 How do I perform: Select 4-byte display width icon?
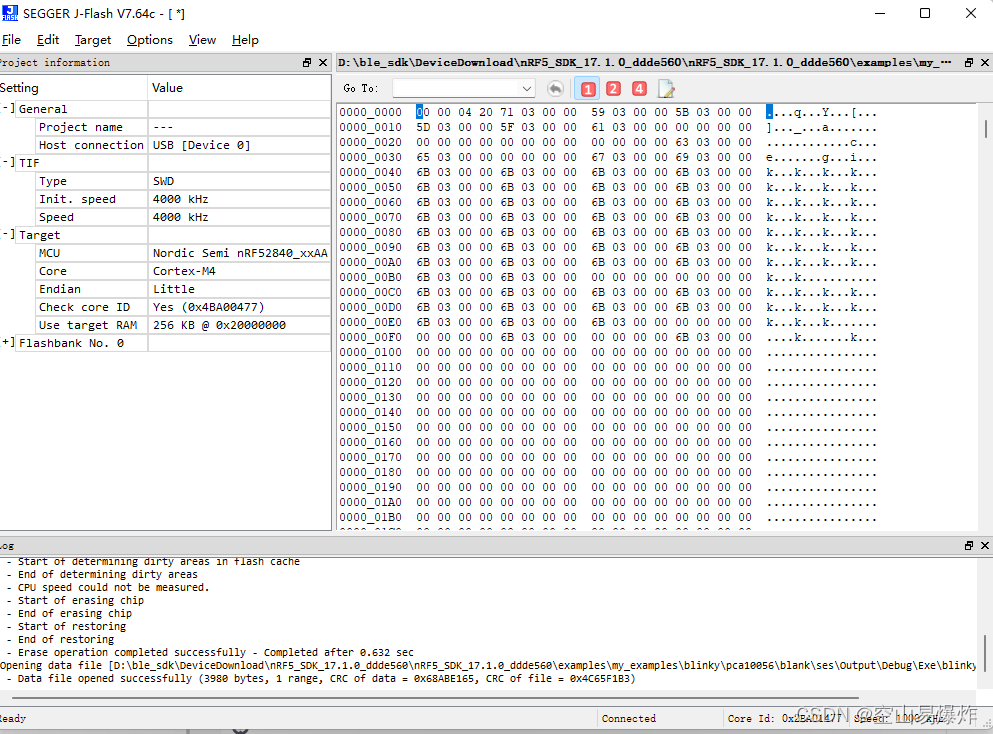(640, 89)
